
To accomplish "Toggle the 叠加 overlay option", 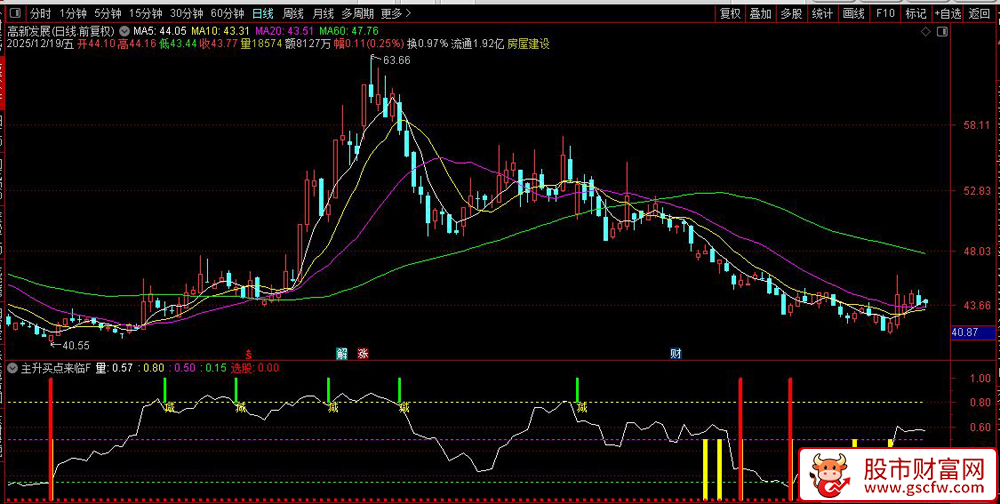I will pos(760,14).
